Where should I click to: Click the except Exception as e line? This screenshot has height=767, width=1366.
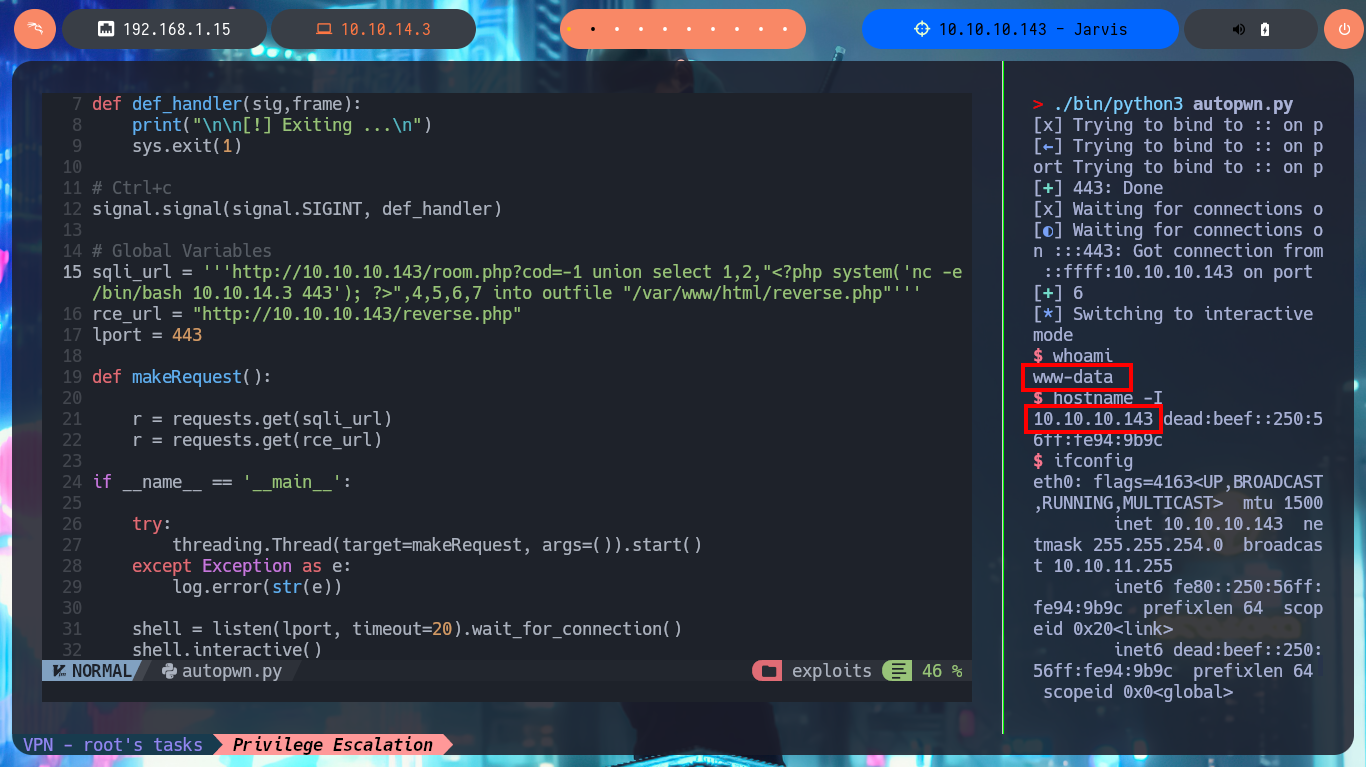click(242, 566)
